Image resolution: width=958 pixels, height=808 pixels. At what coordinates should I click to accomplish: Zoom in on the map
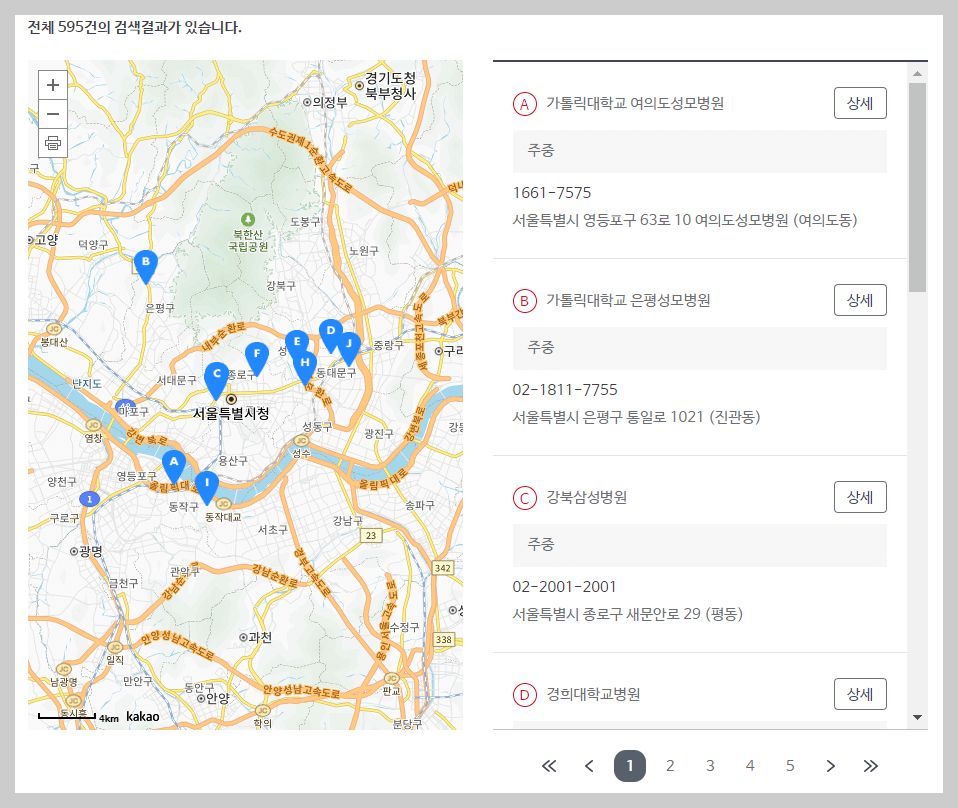(x=52, y=85)
